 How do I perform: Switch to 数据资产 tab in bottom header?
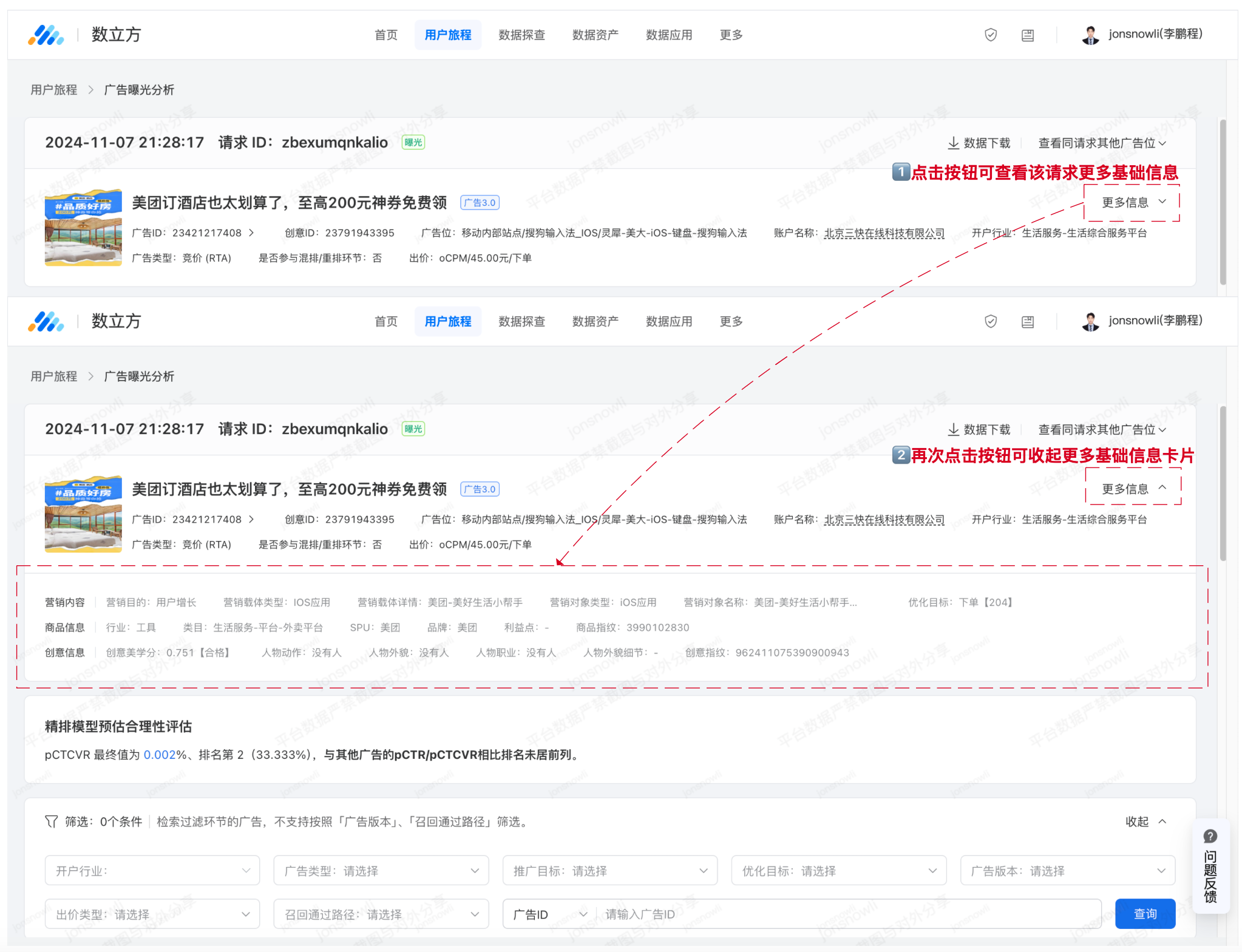595,321
